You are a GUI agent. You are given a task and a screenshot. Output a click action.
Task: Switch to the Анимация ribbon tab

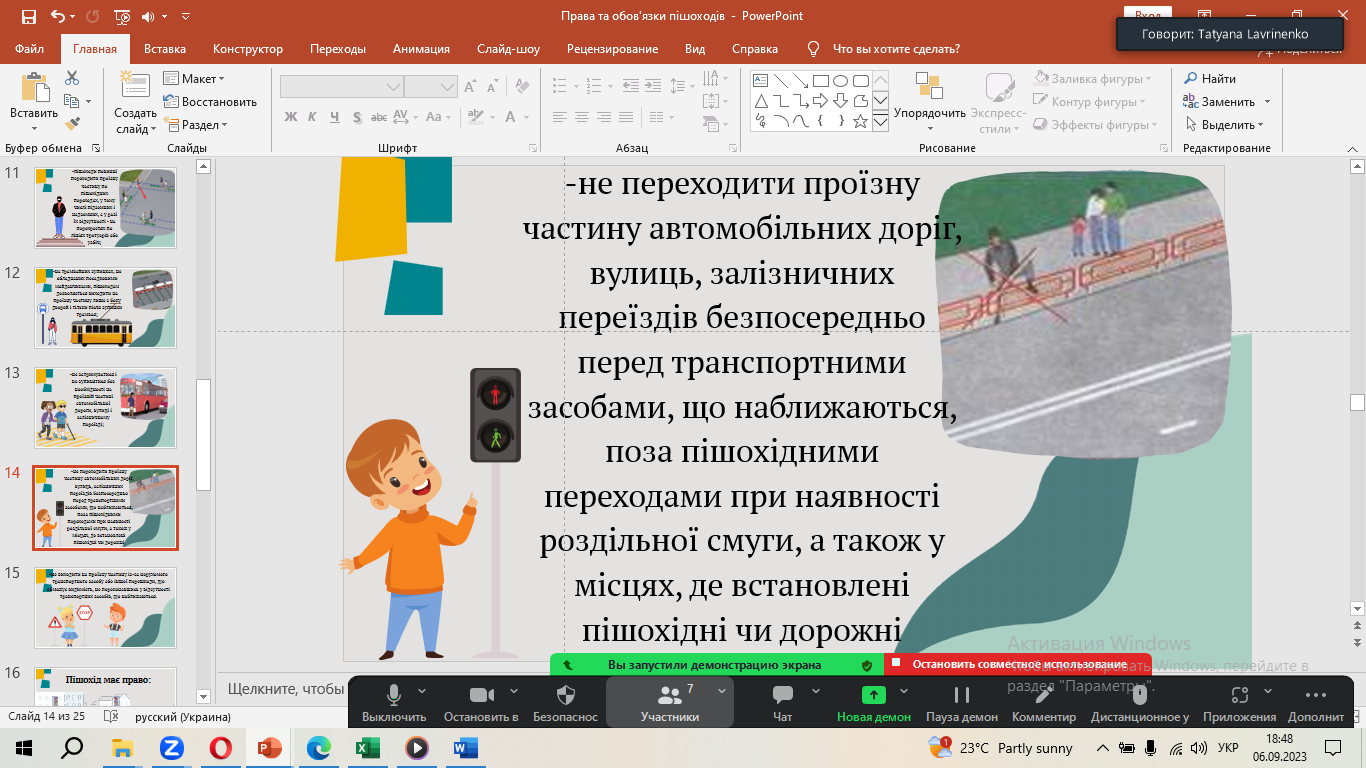click(421, 49)
